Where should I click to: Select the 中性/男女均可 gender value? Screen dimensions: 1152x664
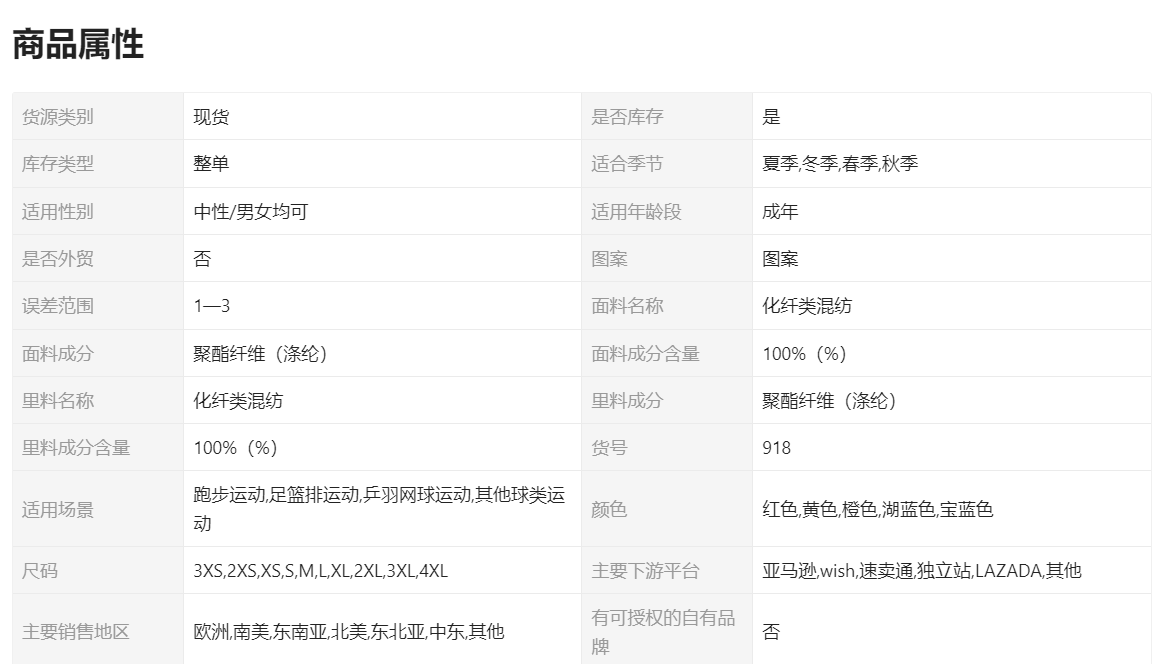pyautogui.click(x=250, y=212)
